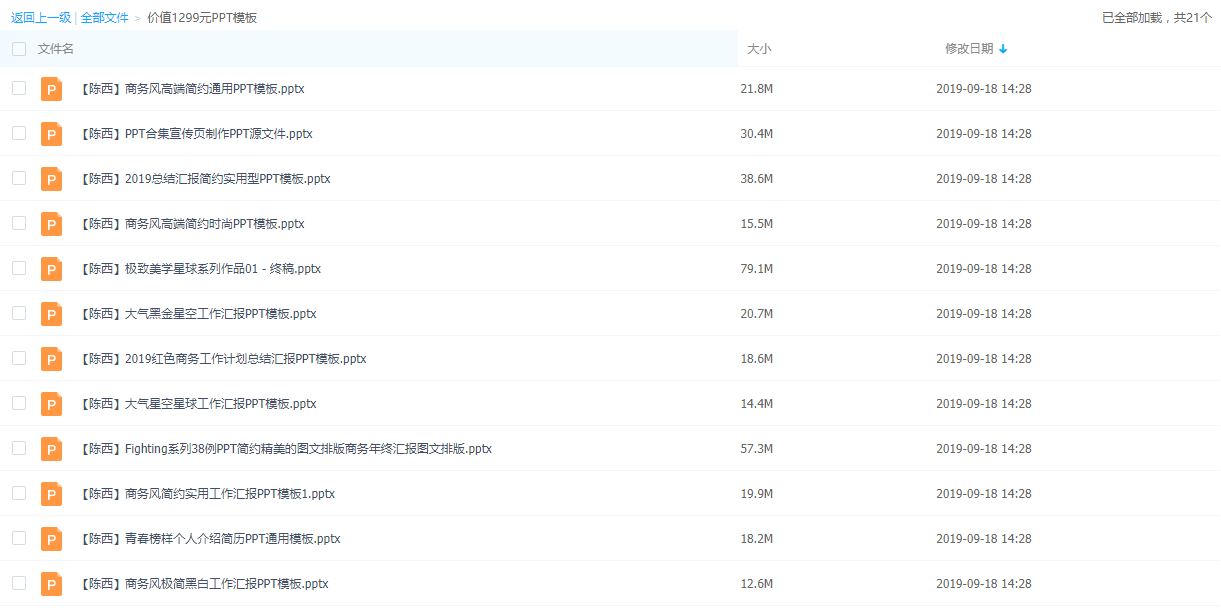Open the file 商务风简约实用工作汇报PPT模板1.pptx
Viewport: 1221px width, 612px height.
pos(229,494)
